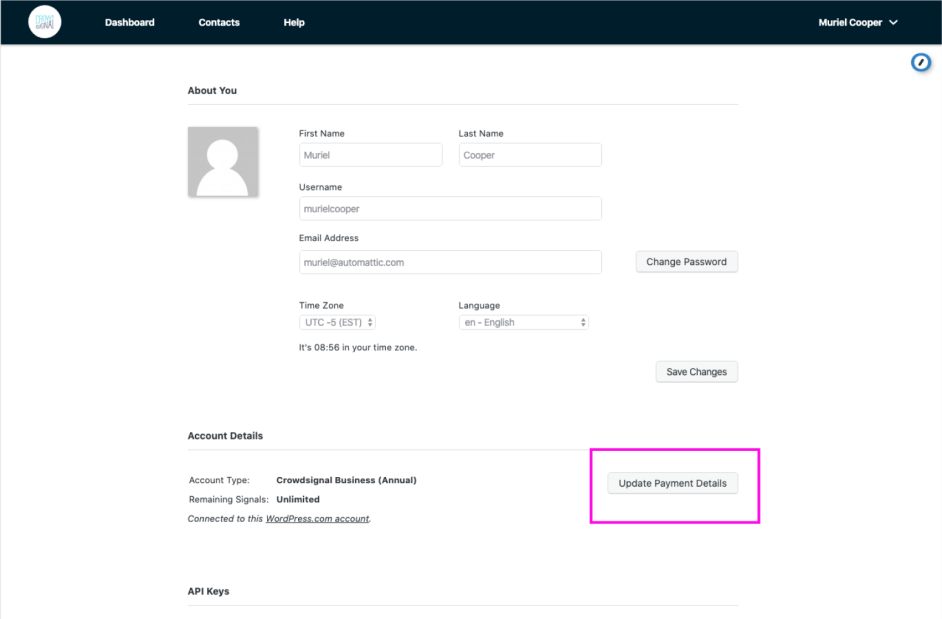Open the Contacts menu item
This screenshot has height=619, width=942.
(219, 22)
